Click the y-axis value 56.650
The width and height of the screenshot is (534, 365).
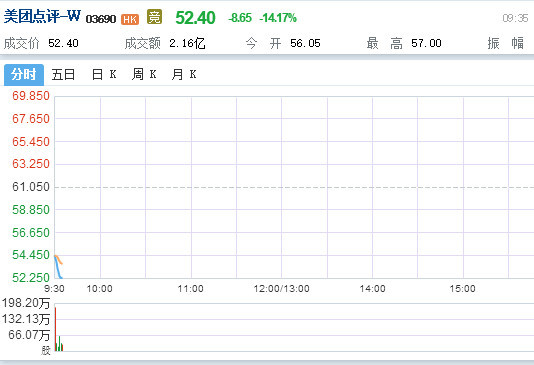31,233
